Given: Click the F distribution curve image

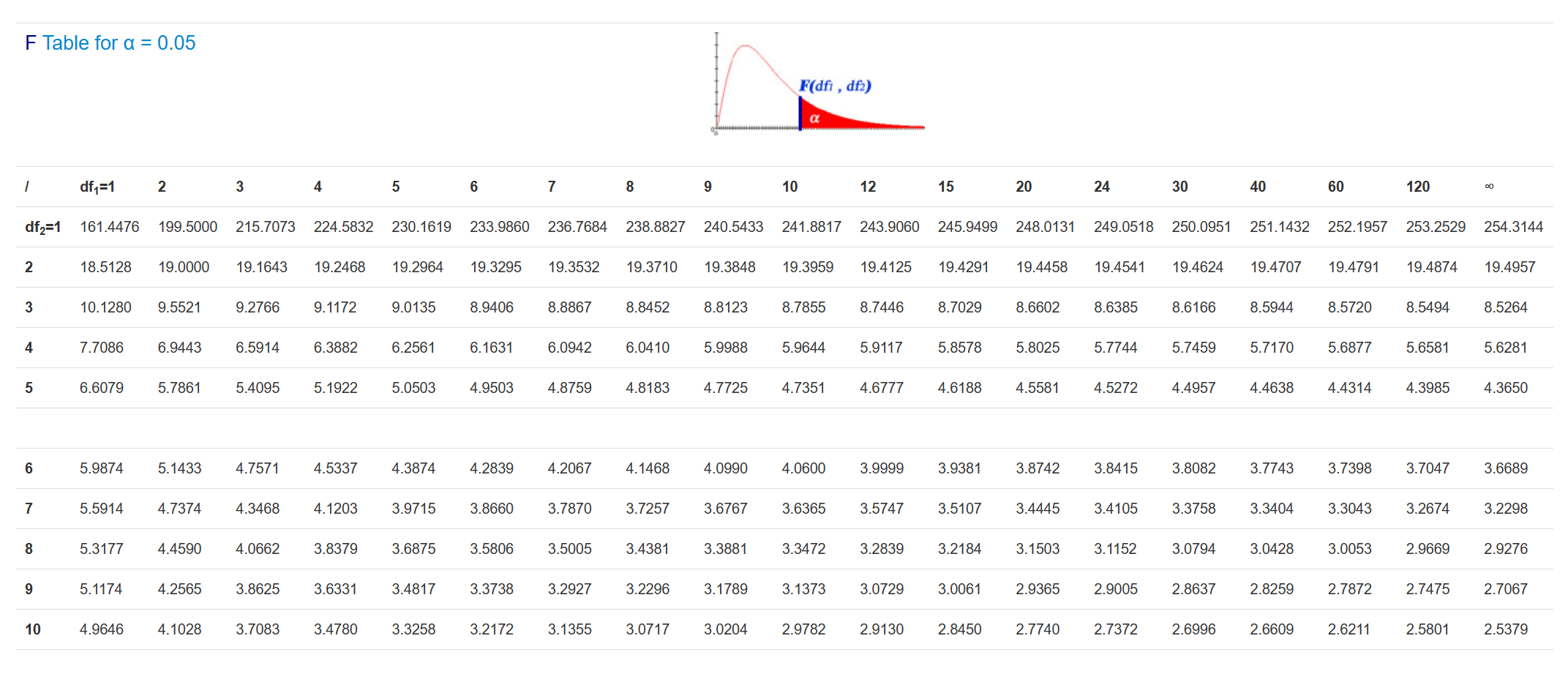Looking at the screenshot, I should pos(818,83).
